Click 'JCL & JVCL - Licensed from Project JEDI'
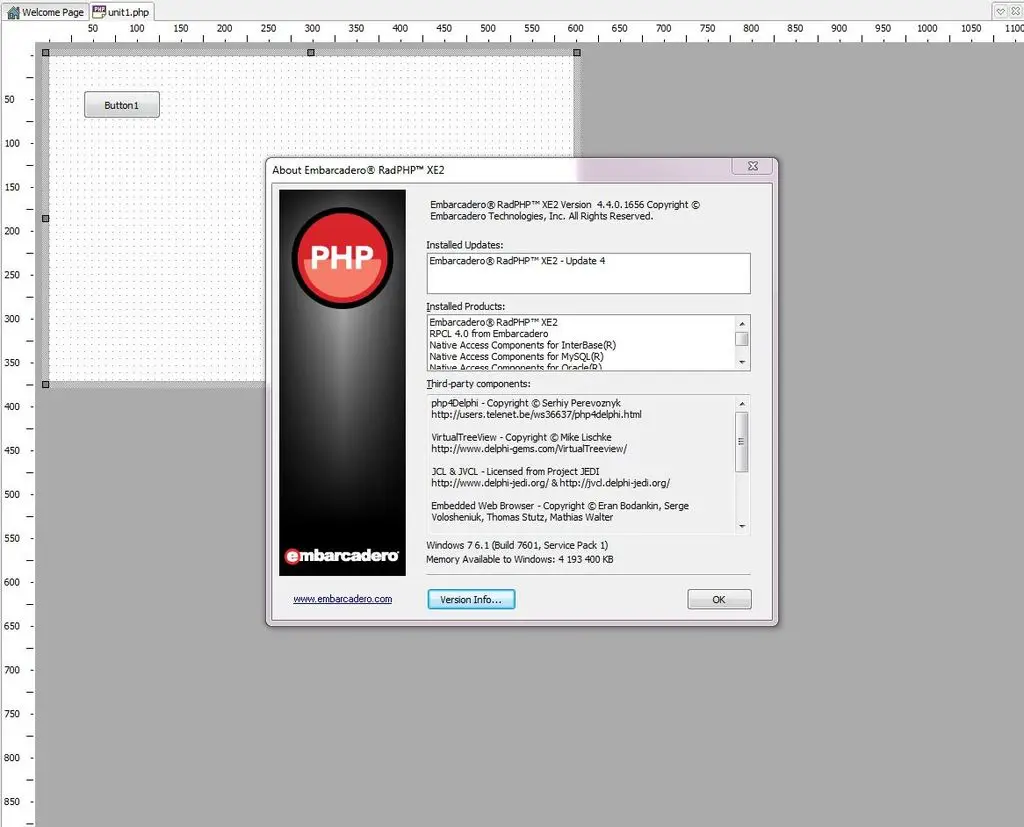The height and width of the screenshot is (827, 1024). [515, 472]
